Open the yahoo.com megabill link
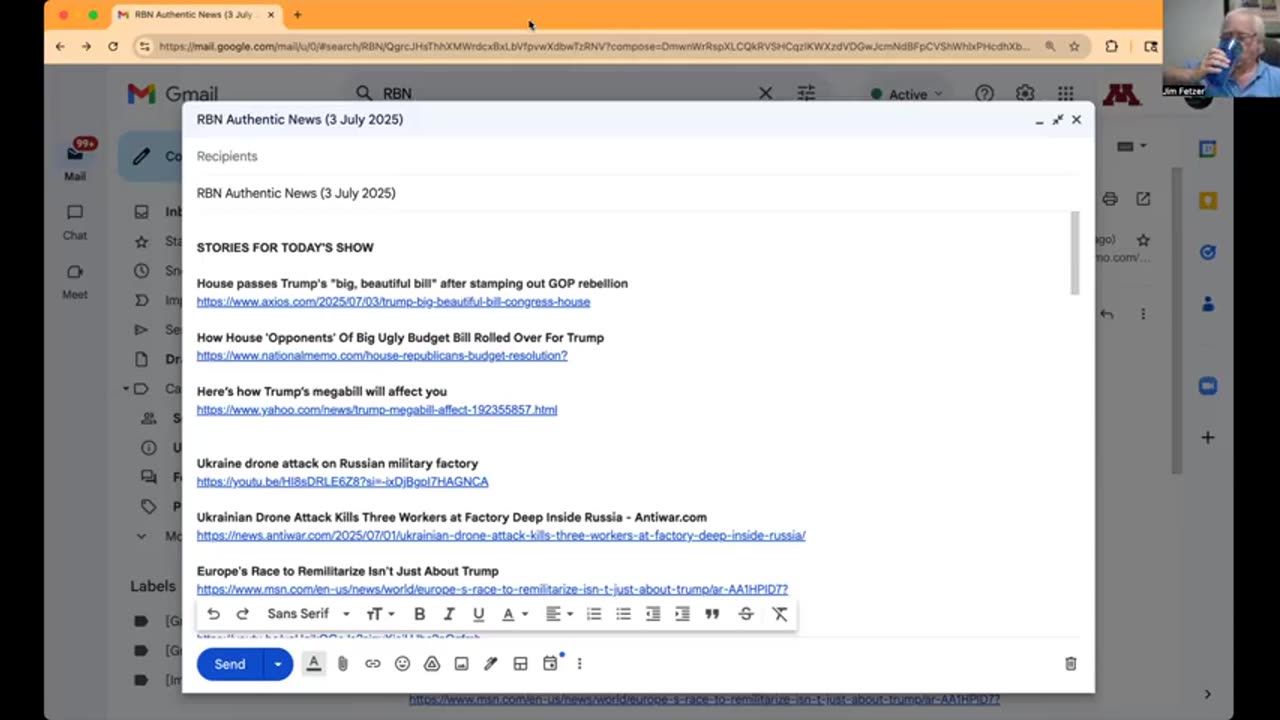 pos(377,410)
